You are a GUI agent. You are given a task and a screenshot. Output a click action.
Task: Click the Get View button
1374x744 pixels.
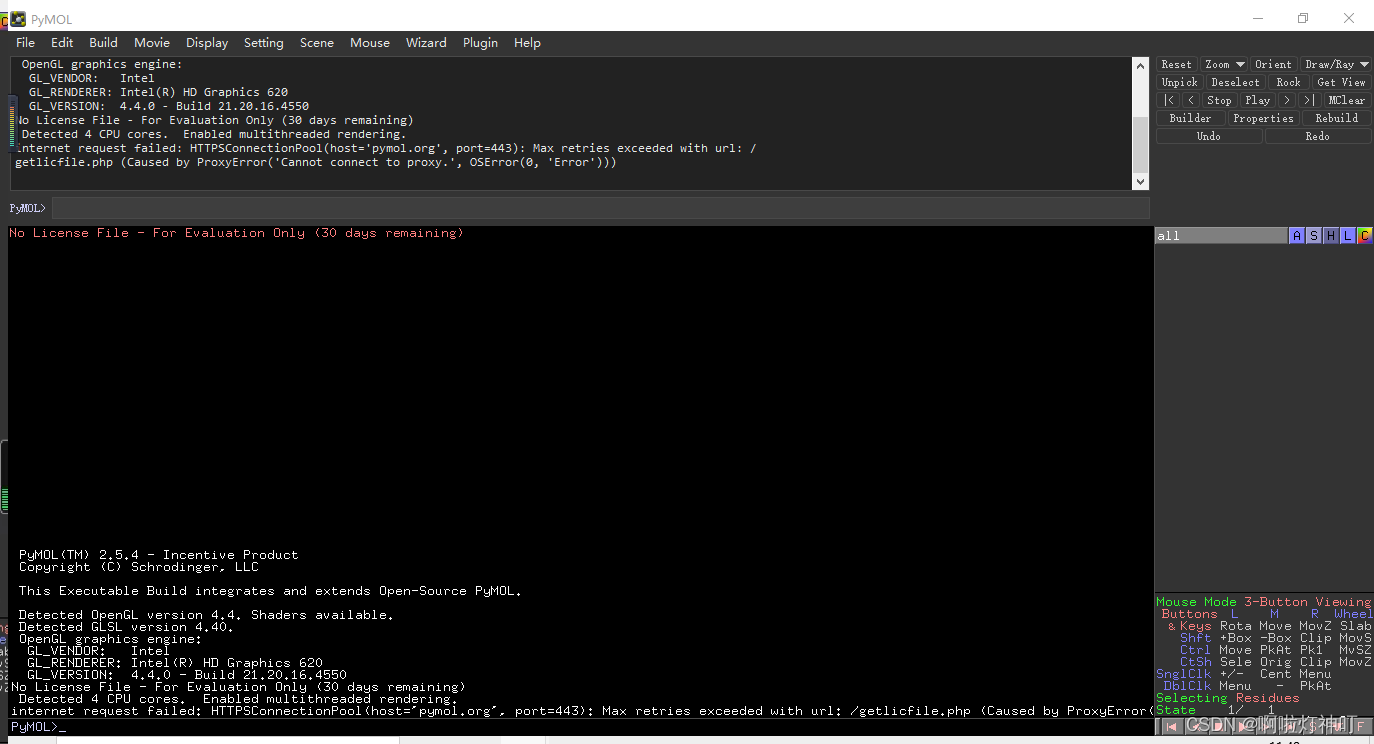1340,81
